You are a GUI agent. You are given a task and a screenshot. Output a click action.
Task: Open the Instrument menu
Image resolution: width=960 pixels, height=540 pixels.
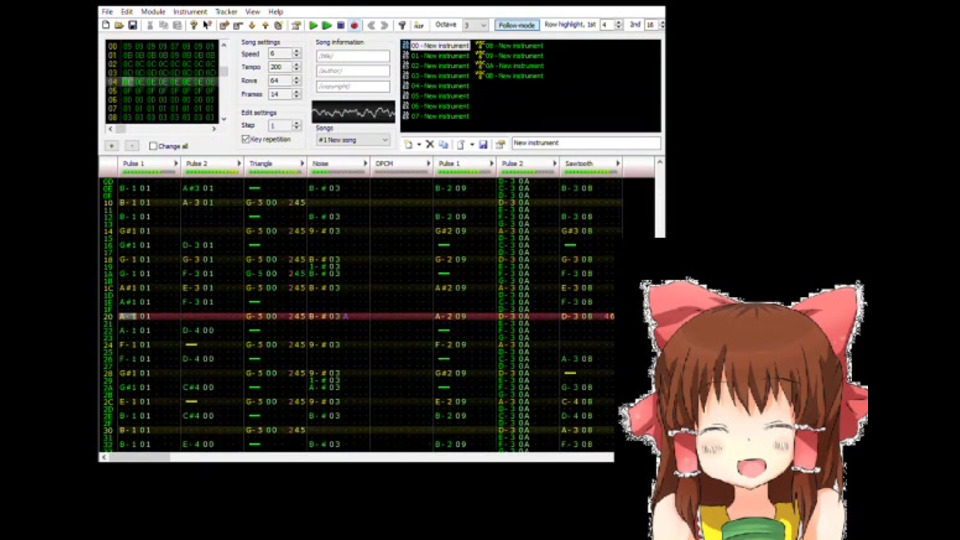pos(190,12)
